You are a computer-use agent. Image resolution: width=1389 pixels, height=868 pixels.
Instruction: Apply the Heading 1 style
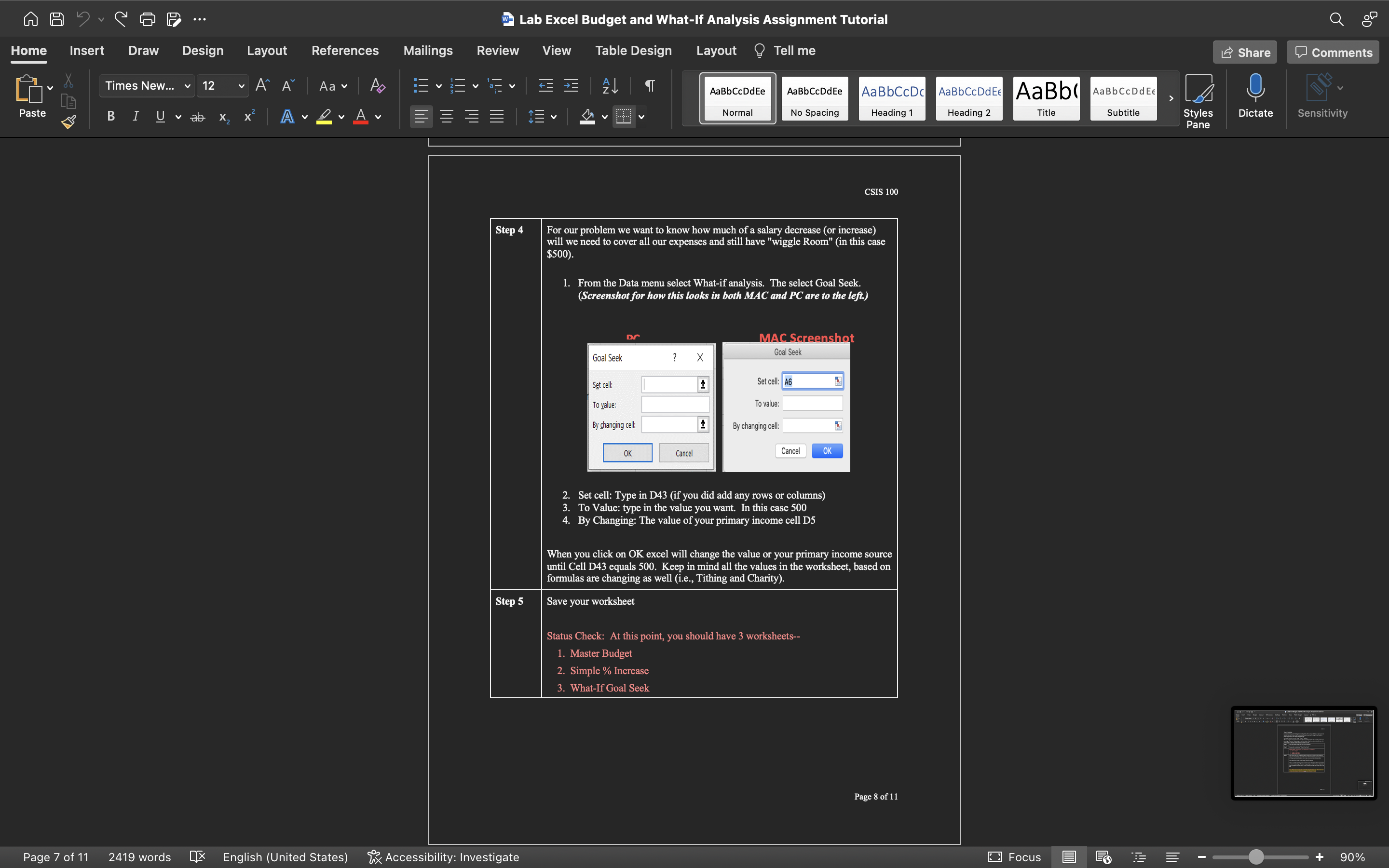coord(891,98)
